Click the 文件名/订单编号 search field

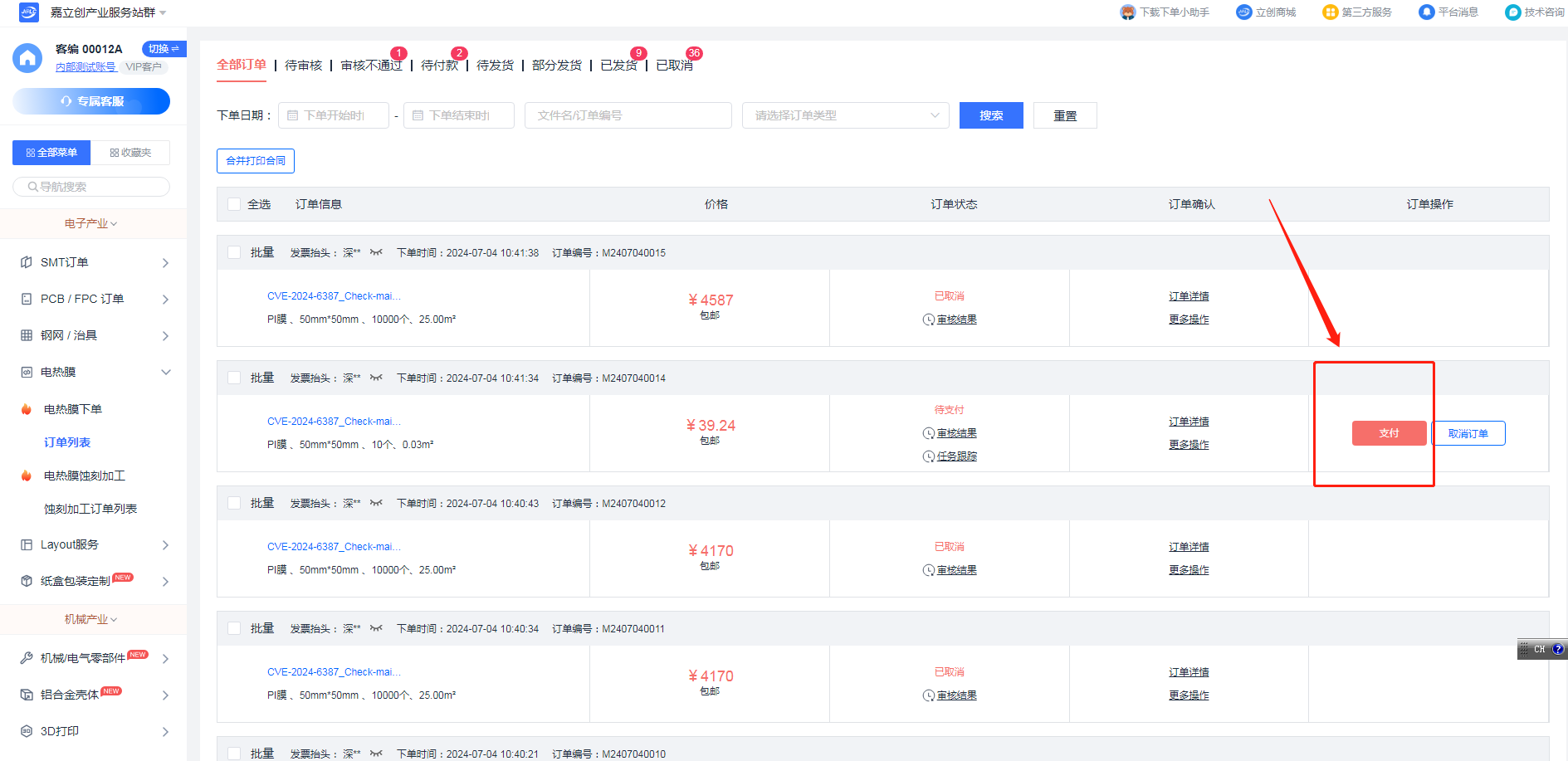coord(628,115)
